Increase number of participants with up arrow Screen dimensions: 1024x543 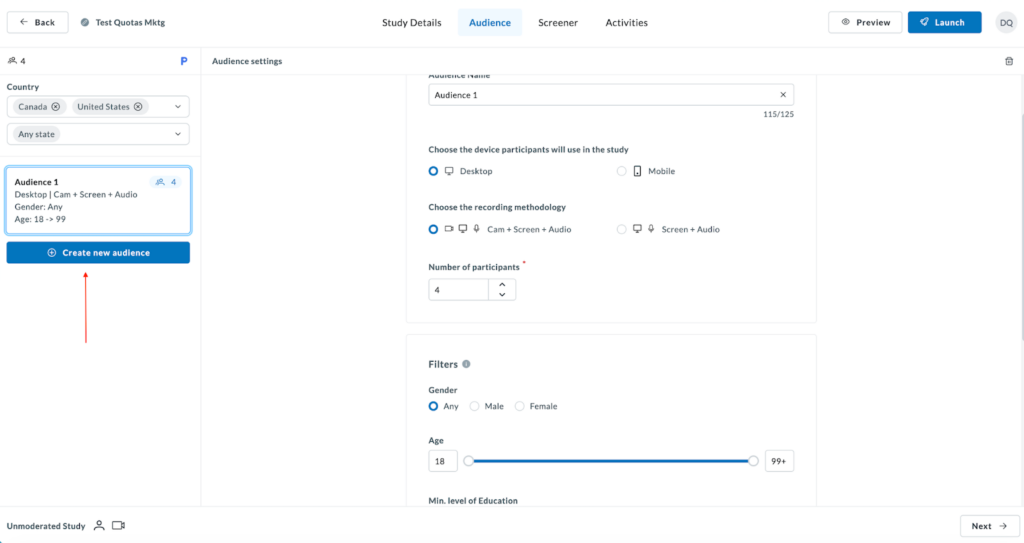(502, 284)
